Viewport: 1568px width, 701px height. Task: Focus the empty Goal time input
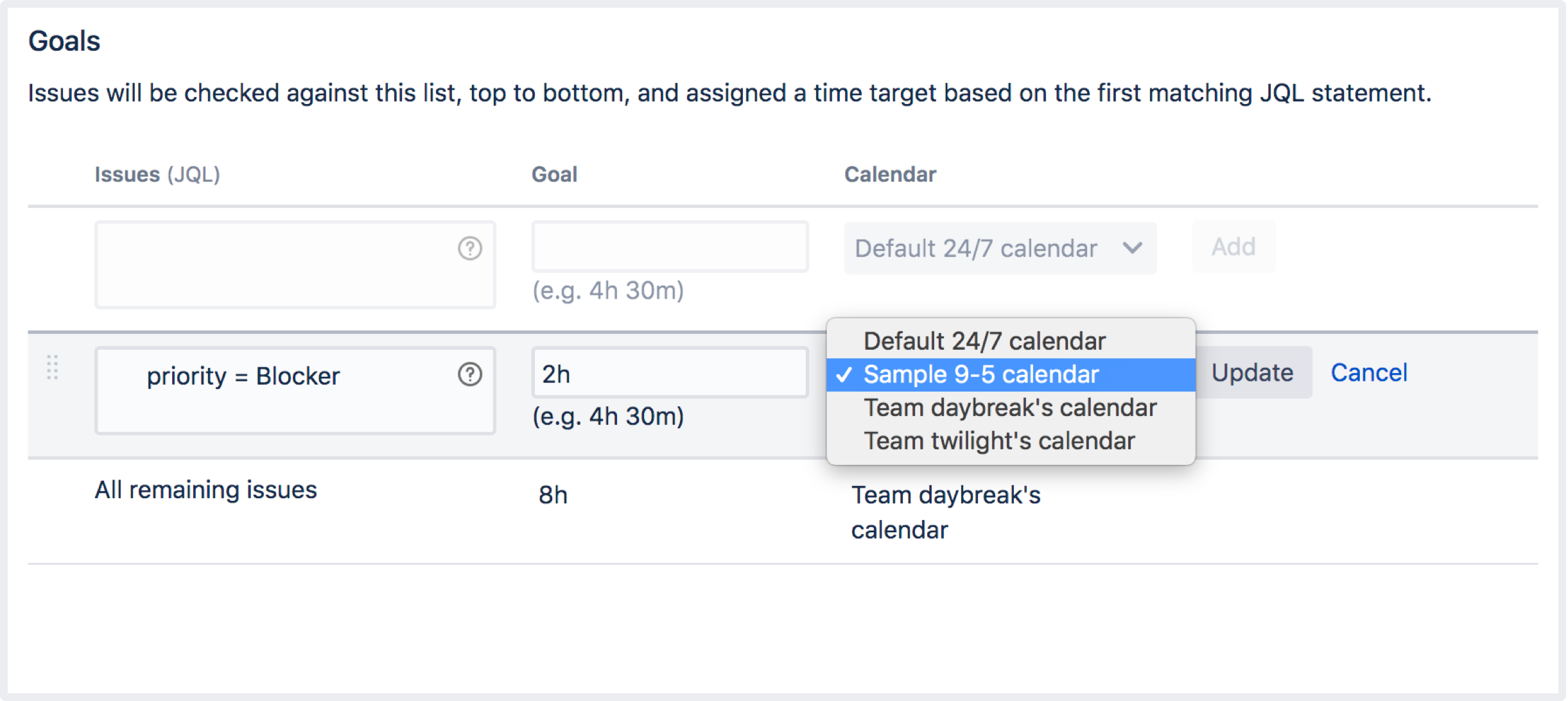[x=670, y=247]
